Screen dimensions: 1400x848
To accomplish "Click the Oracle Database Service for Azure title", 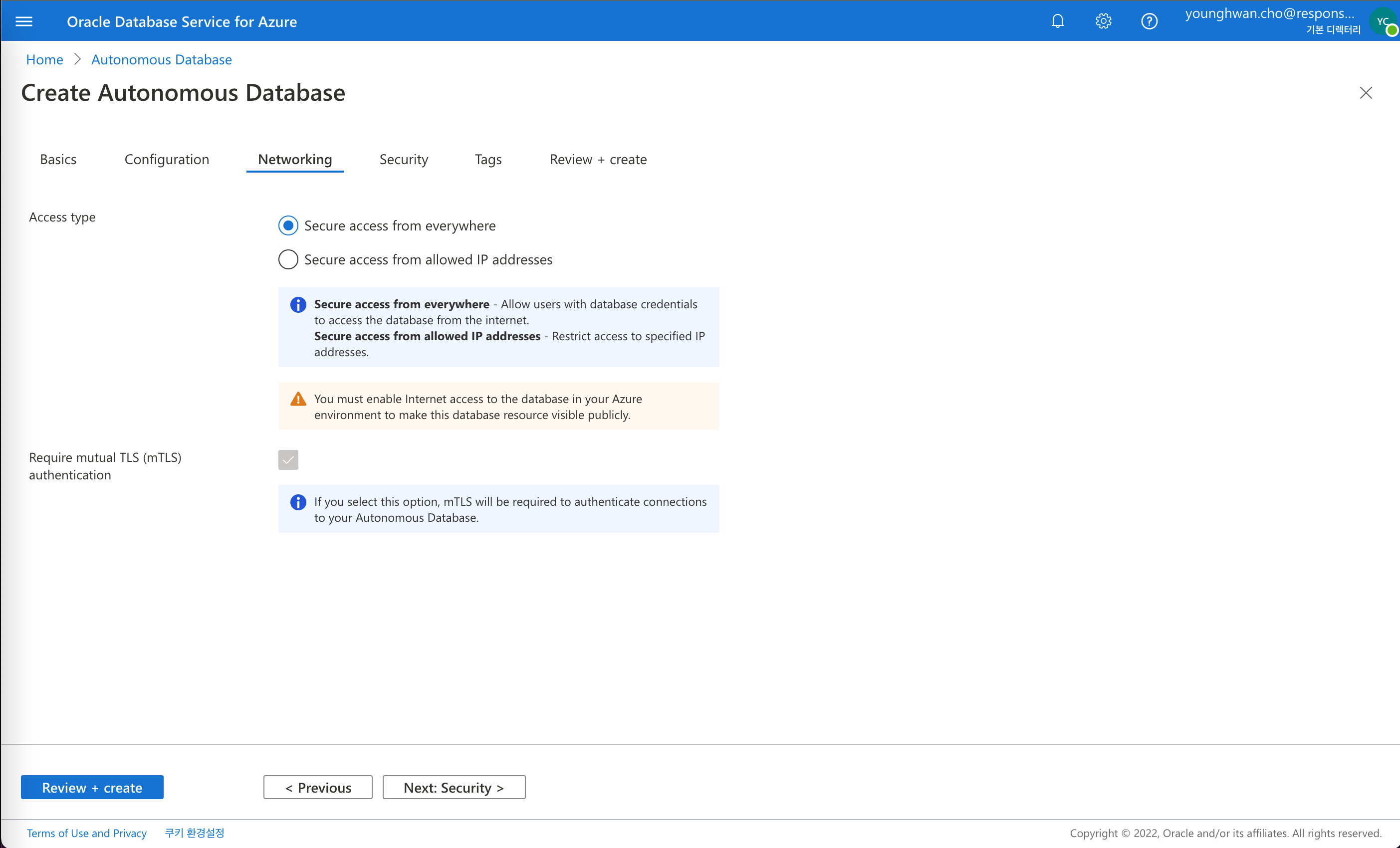I will [182, 21].
